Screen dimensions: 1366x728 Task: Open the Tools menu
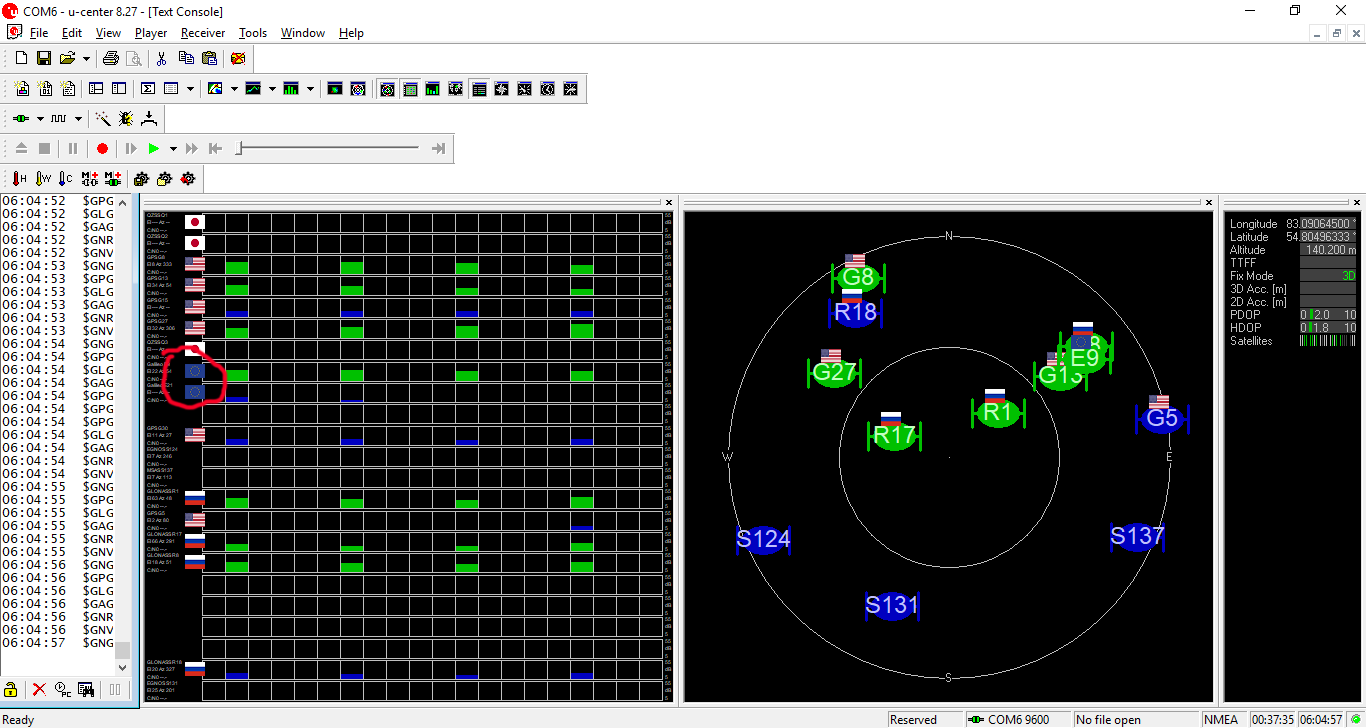point(253,33)
